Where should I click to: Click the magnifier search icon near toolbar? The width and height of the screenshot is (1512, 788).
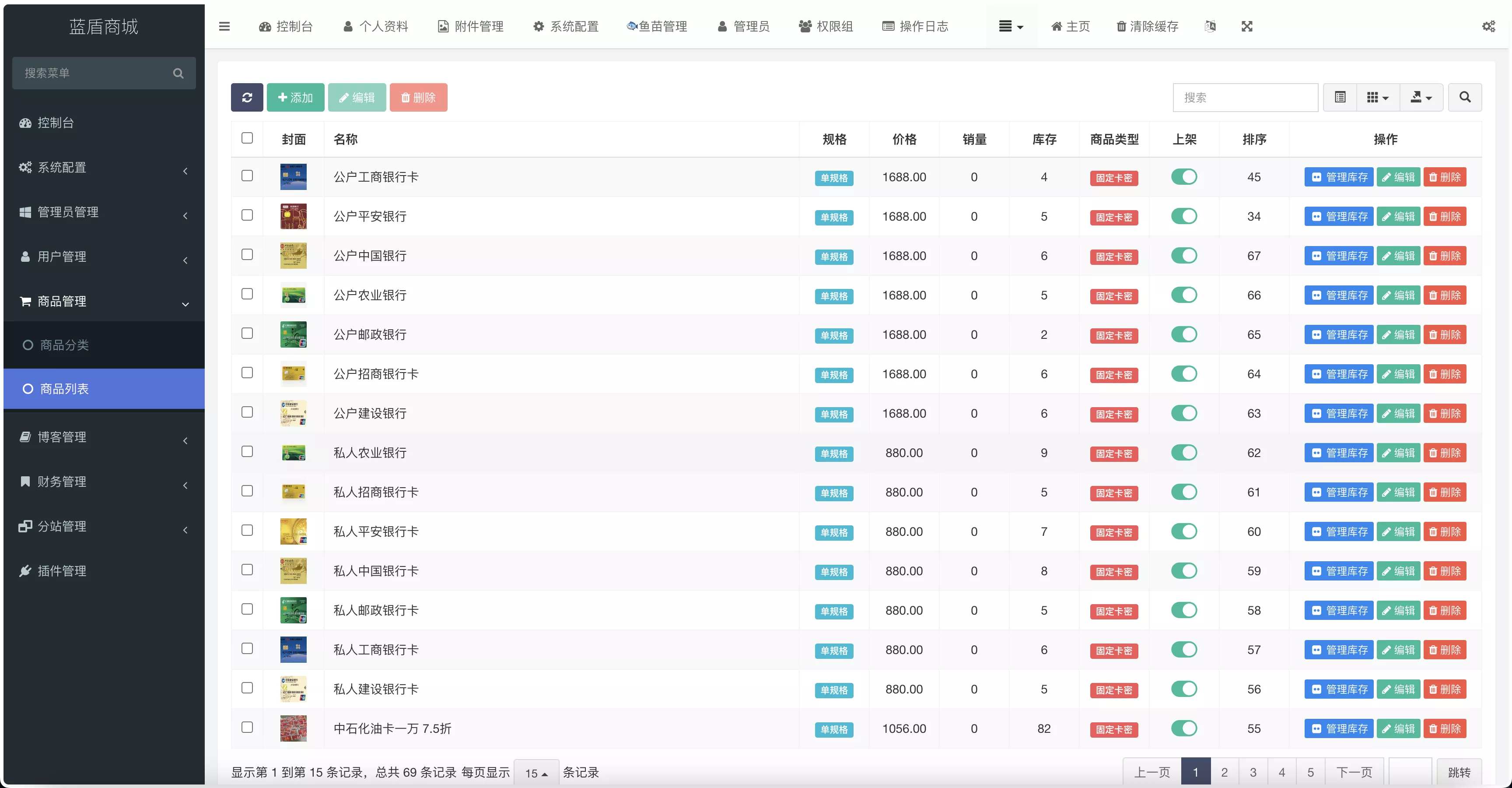(x=1464, y=97)
